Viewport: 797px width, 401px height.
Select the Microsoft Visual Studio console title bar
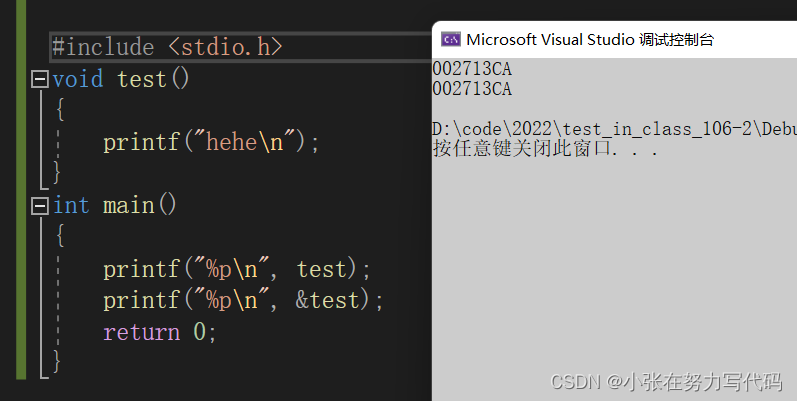pos(615,40)
